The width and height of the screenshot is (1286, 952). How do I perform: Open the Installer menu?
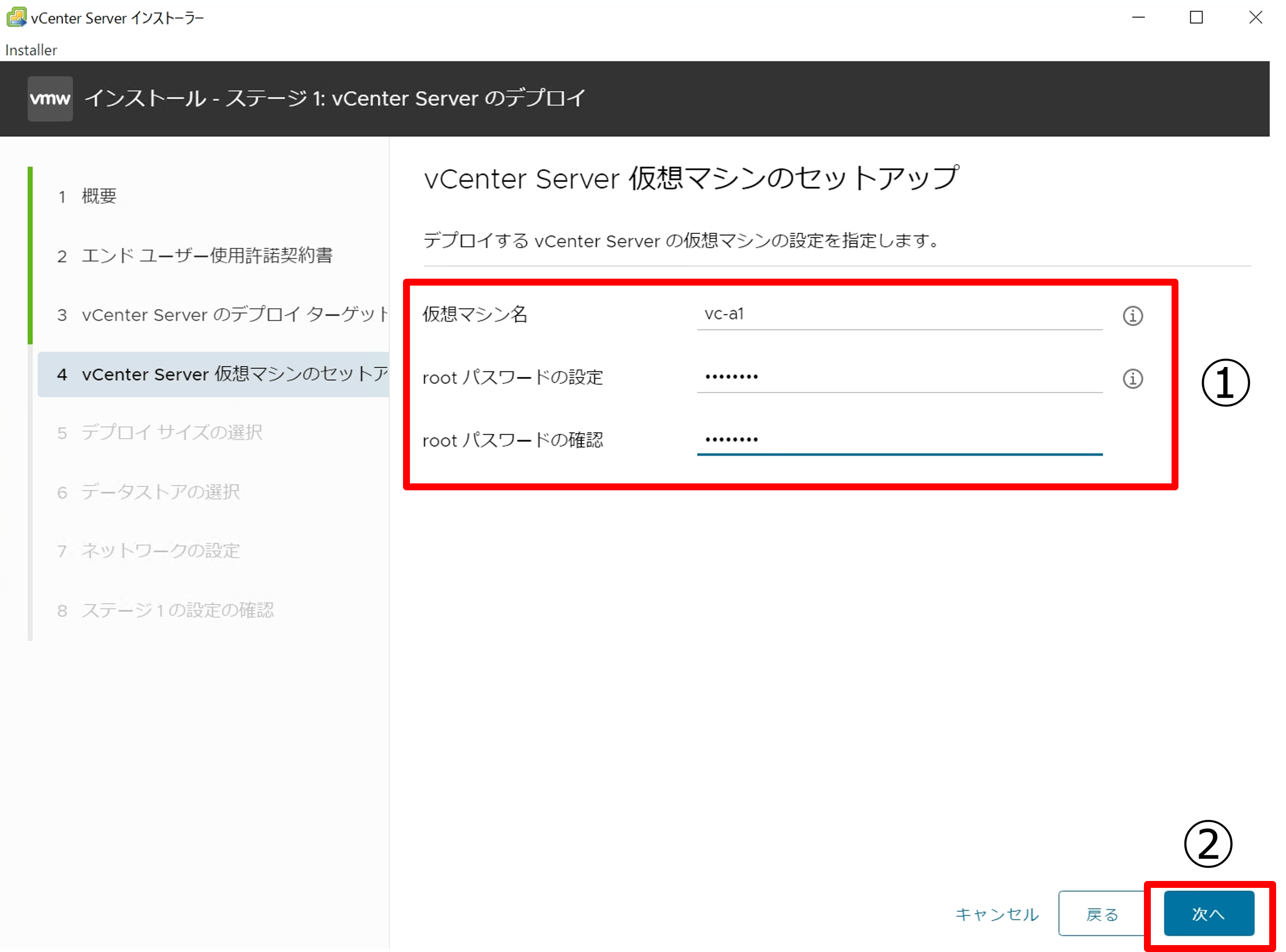[x=31, y=50]
